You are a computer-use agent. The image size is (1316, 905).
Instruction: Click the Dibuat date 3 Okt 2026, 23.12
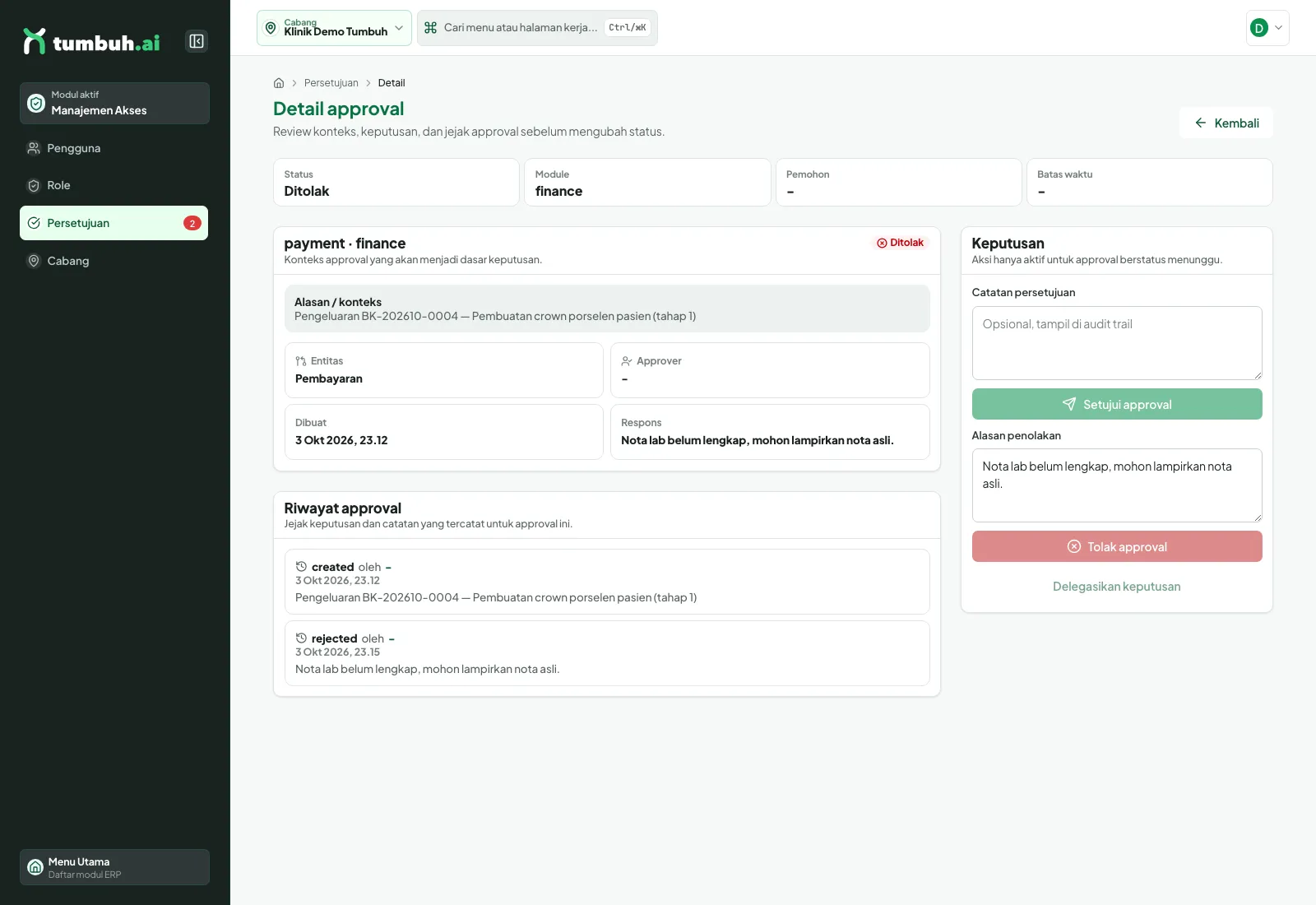pos(341,440)
